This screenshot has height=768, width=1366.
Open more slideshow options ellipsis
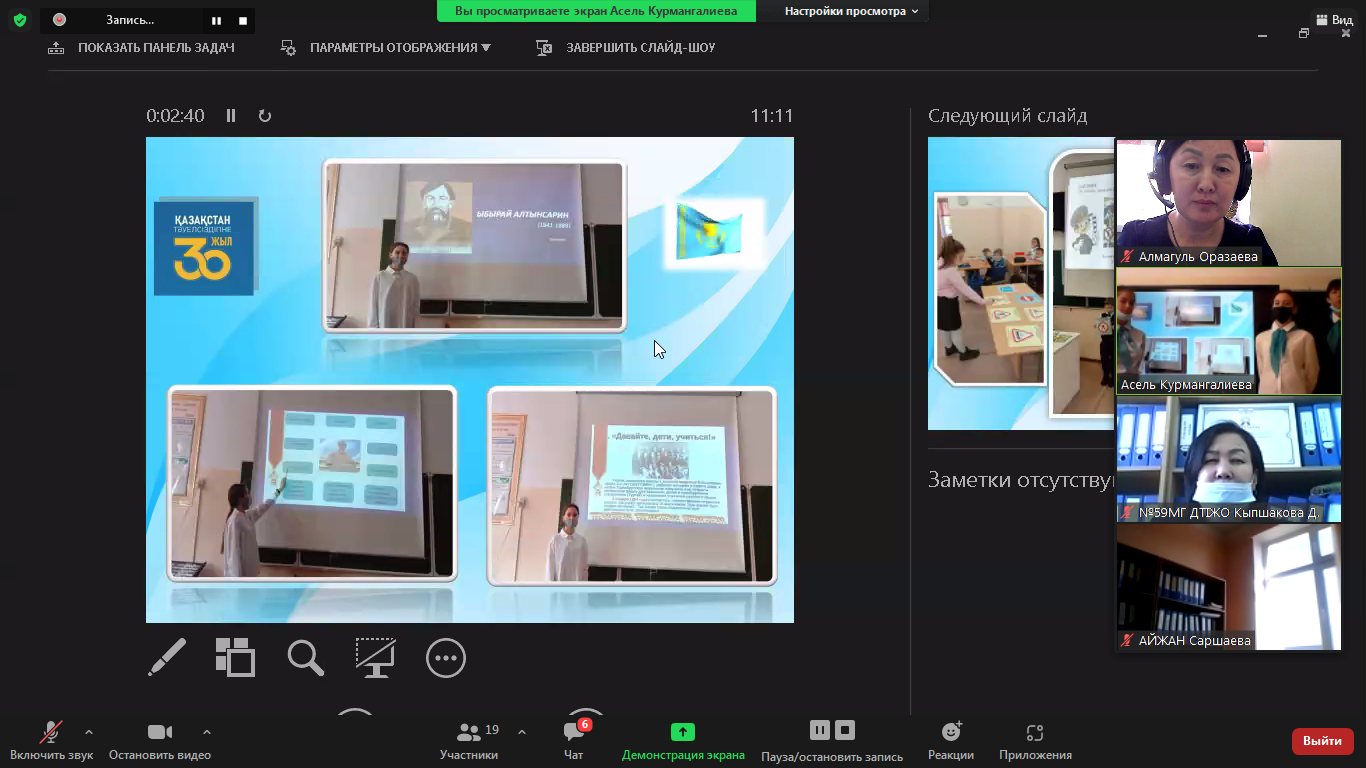(x=445, y=658)
